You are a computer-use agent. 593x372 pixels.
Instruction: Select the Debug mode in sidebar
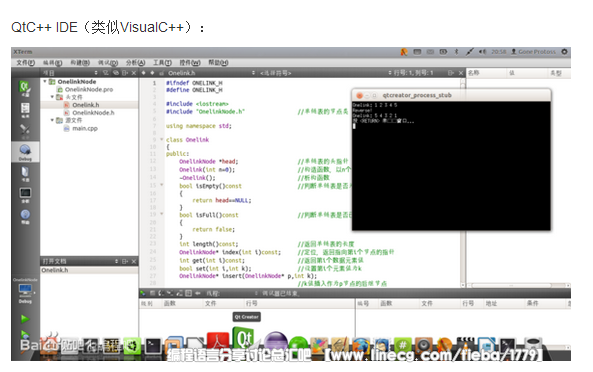[25, 152]
